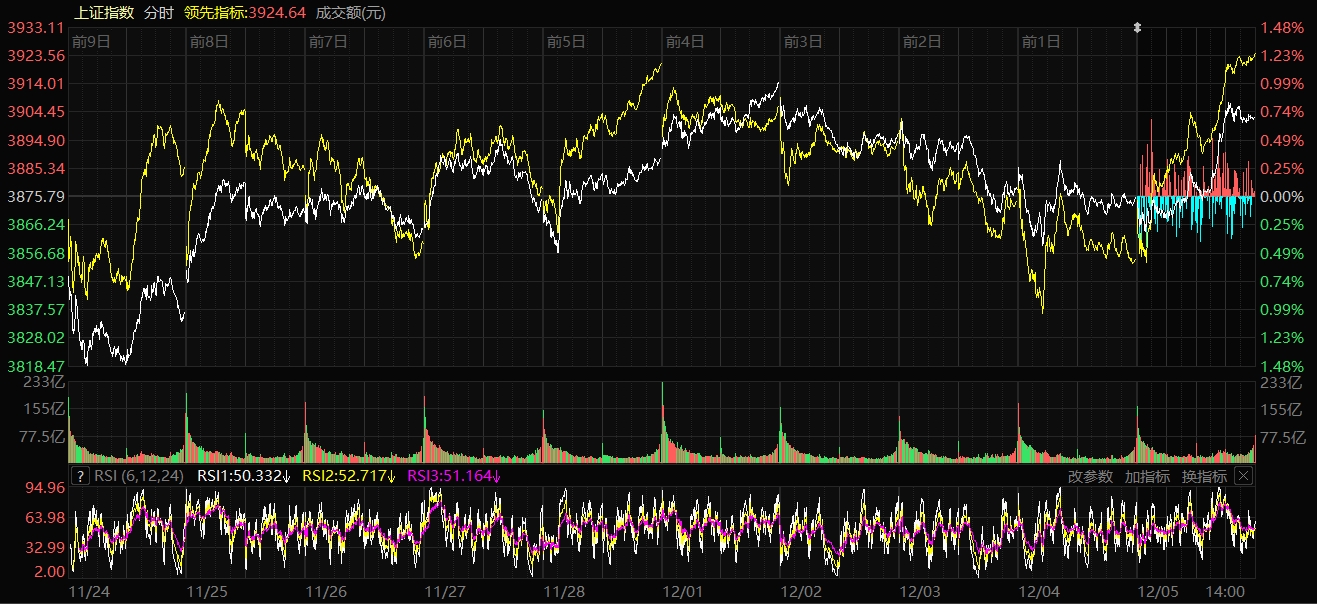Close the RSI indicator panel
The width and height of the screenshot is (1317, 604).
(1243, 476)
